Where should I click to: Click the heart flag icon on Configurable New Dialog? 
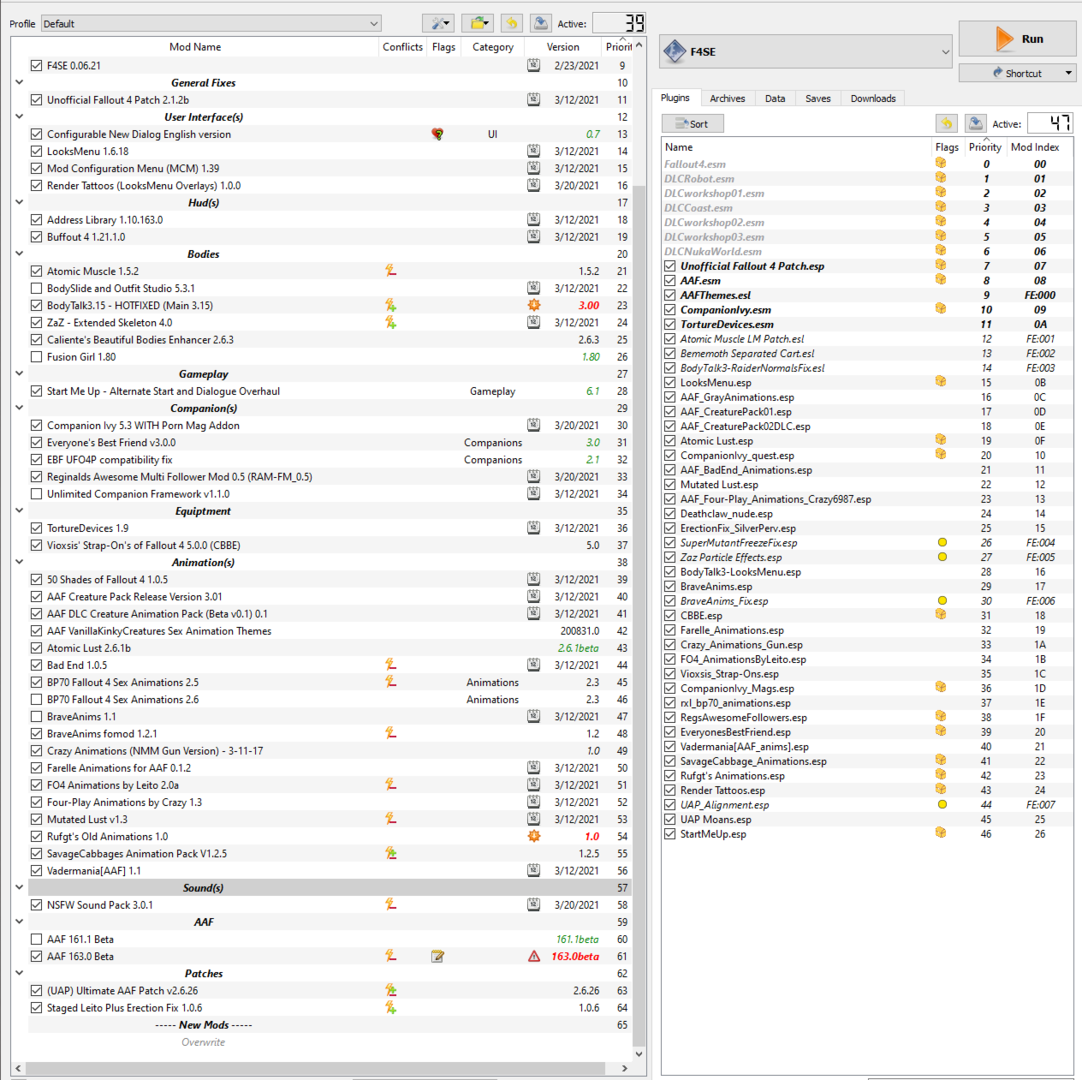437,134
